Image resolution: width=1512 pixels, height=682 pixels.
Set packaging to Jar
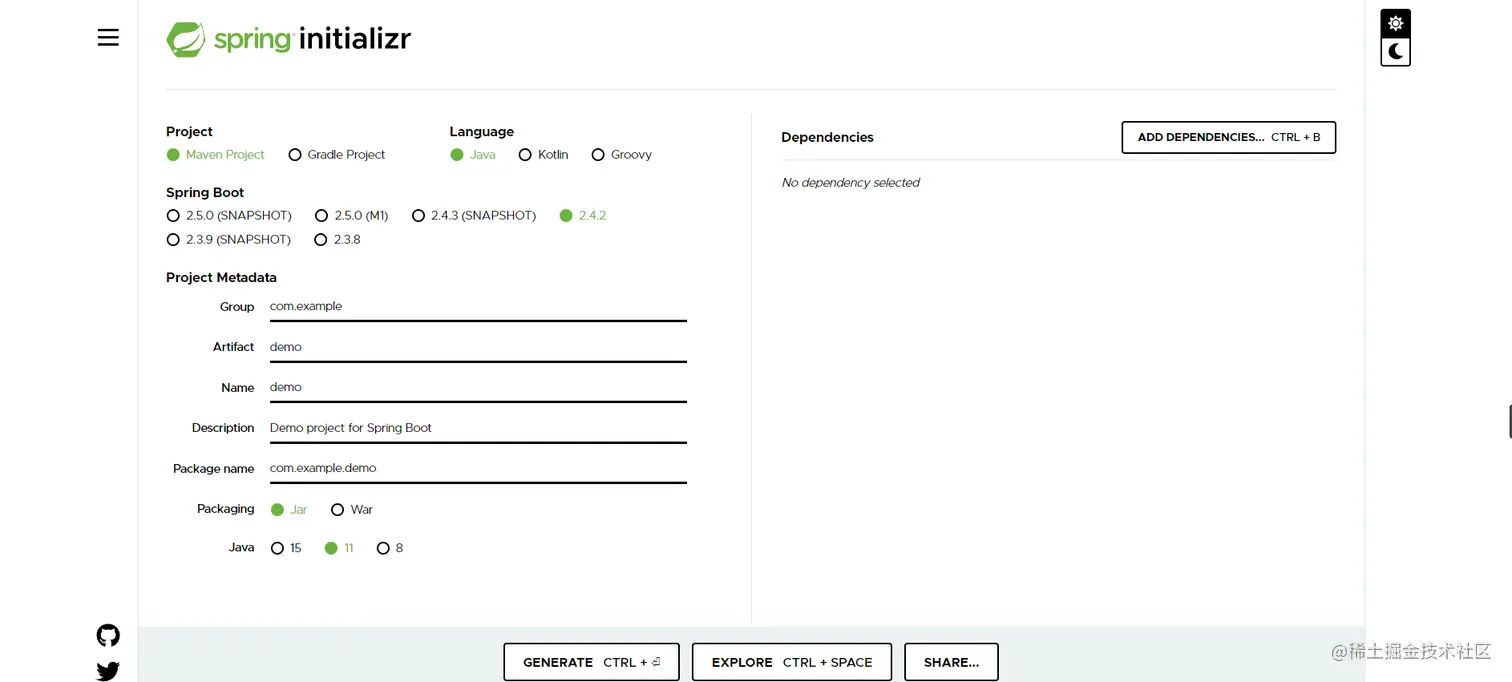tap(289, 510)
